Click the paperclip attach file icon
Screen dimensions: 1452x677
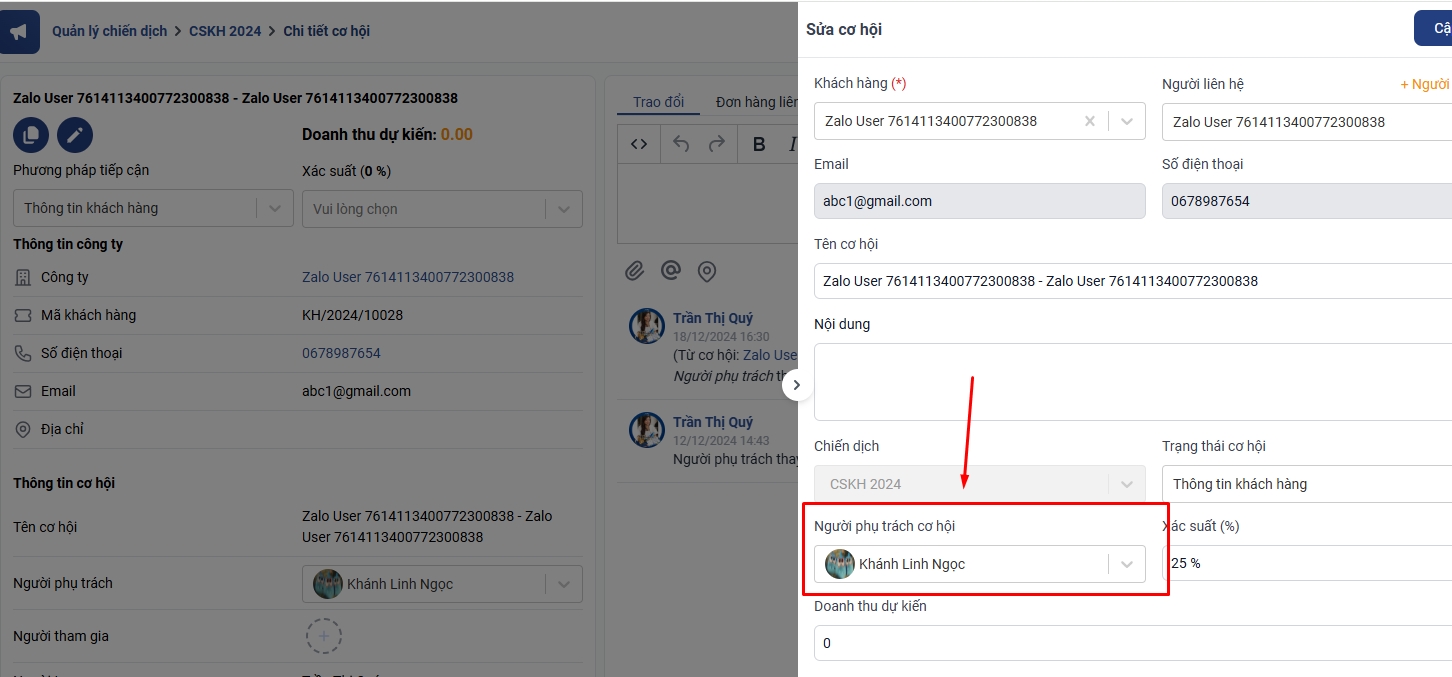pos(634,271)
